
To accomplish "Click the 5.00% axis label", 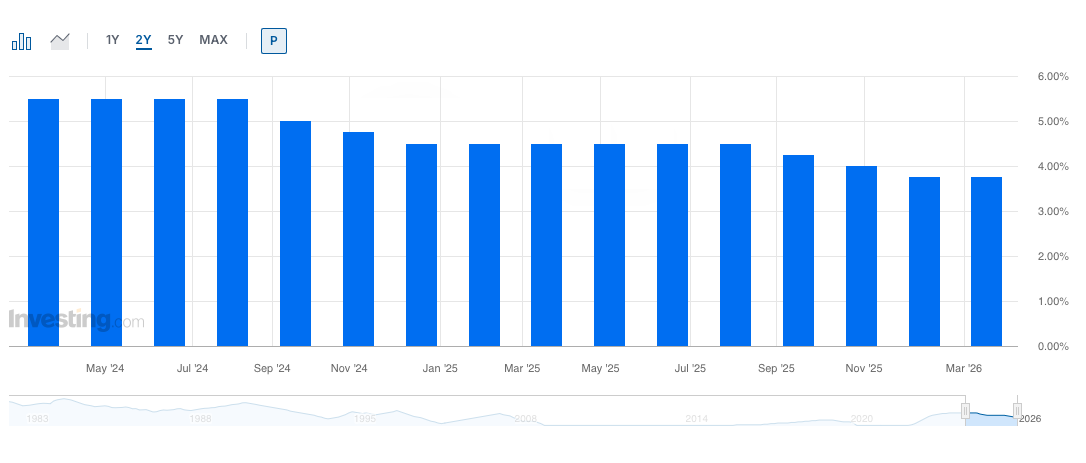I will point(1053,121).
